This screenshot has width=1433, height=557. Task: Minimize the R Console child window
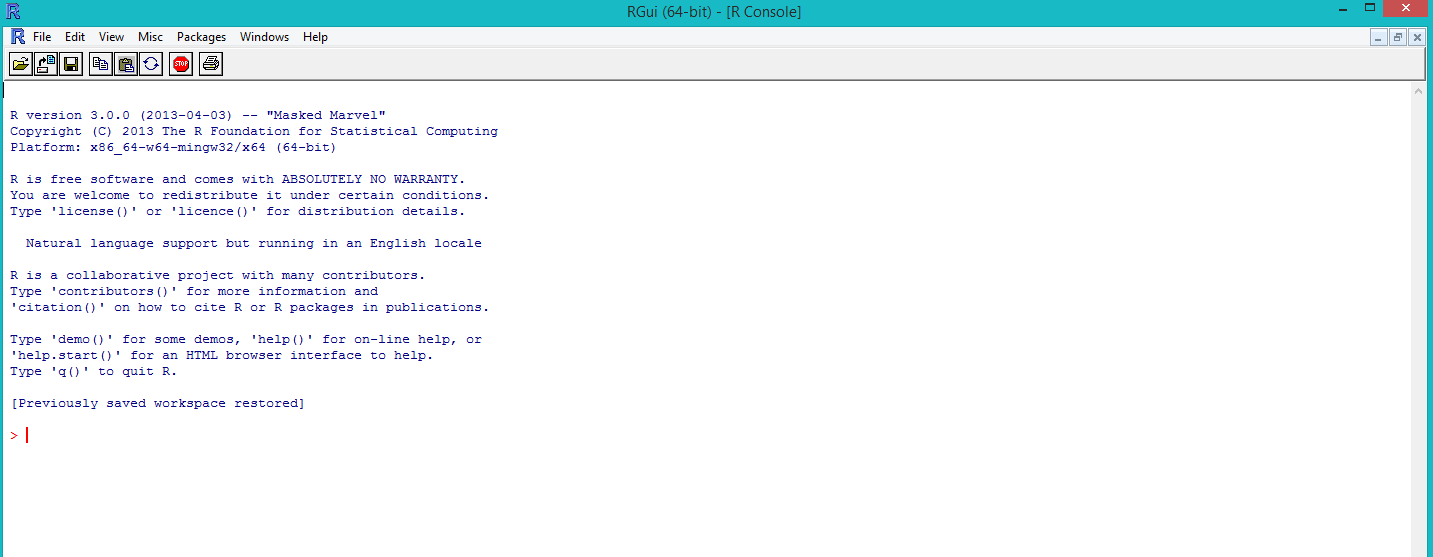1379,37
